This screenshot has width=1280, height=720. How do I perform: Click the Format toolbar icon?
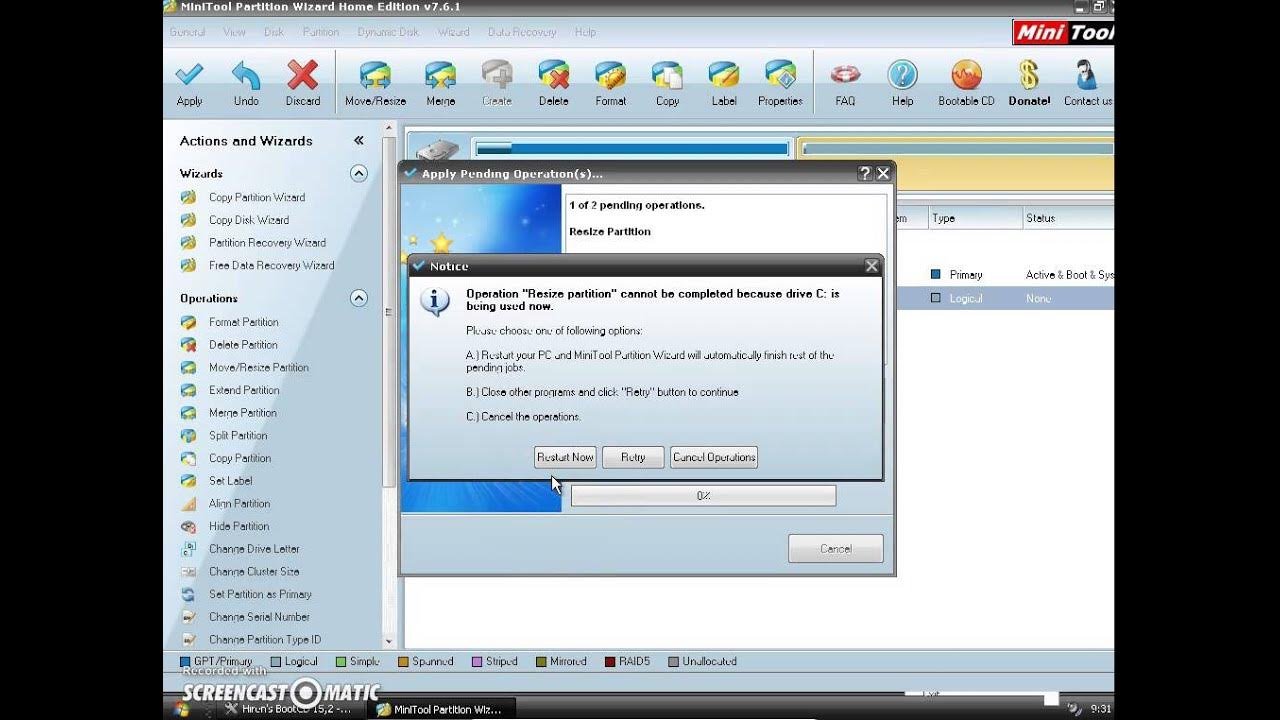610,76
